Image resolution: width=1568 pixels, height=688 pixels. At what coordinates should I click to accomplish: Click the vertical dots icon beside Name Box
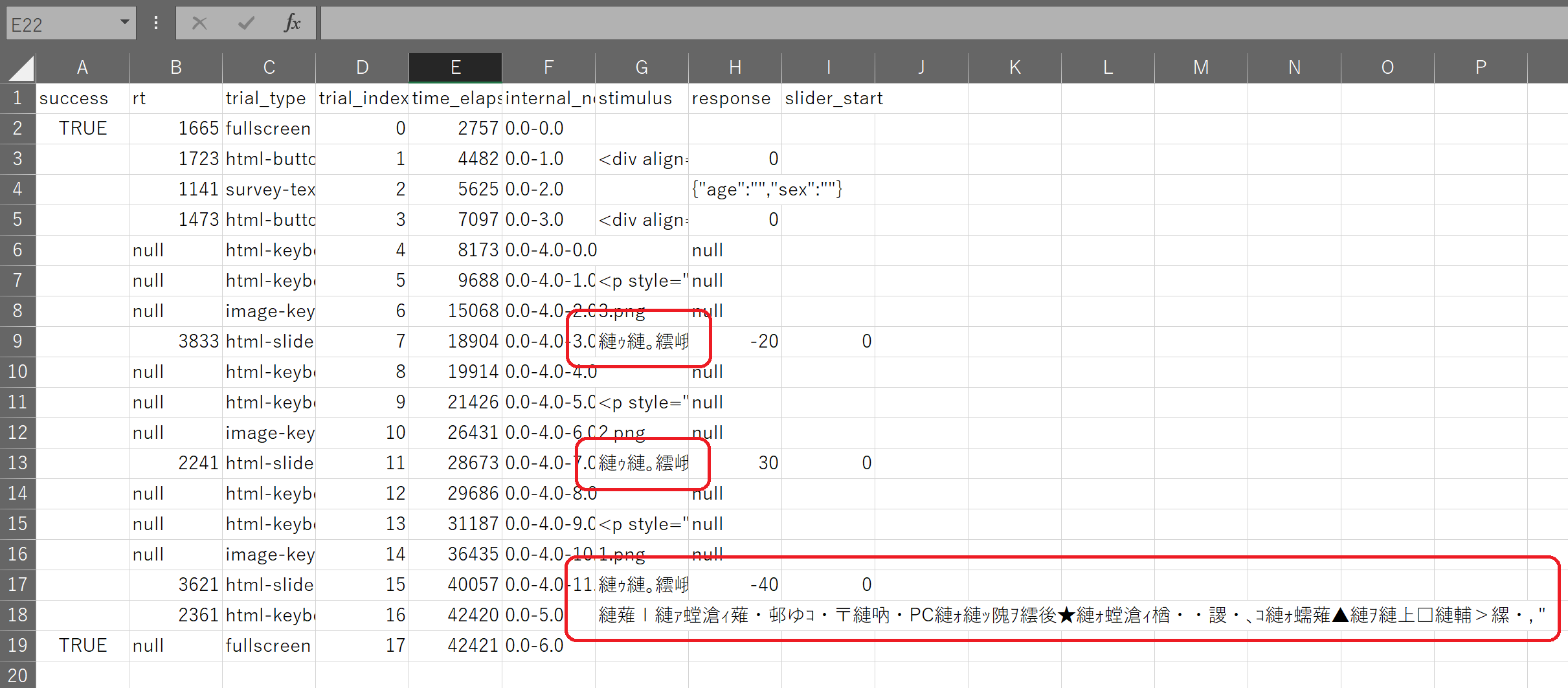155,23
